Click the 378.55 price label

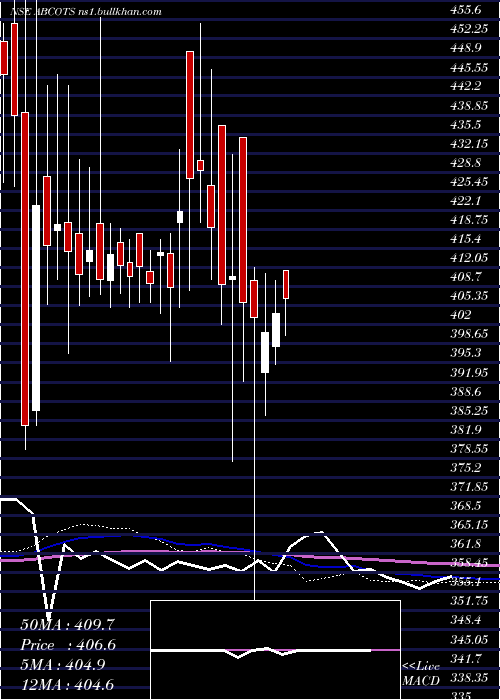[x=467, y=449]
